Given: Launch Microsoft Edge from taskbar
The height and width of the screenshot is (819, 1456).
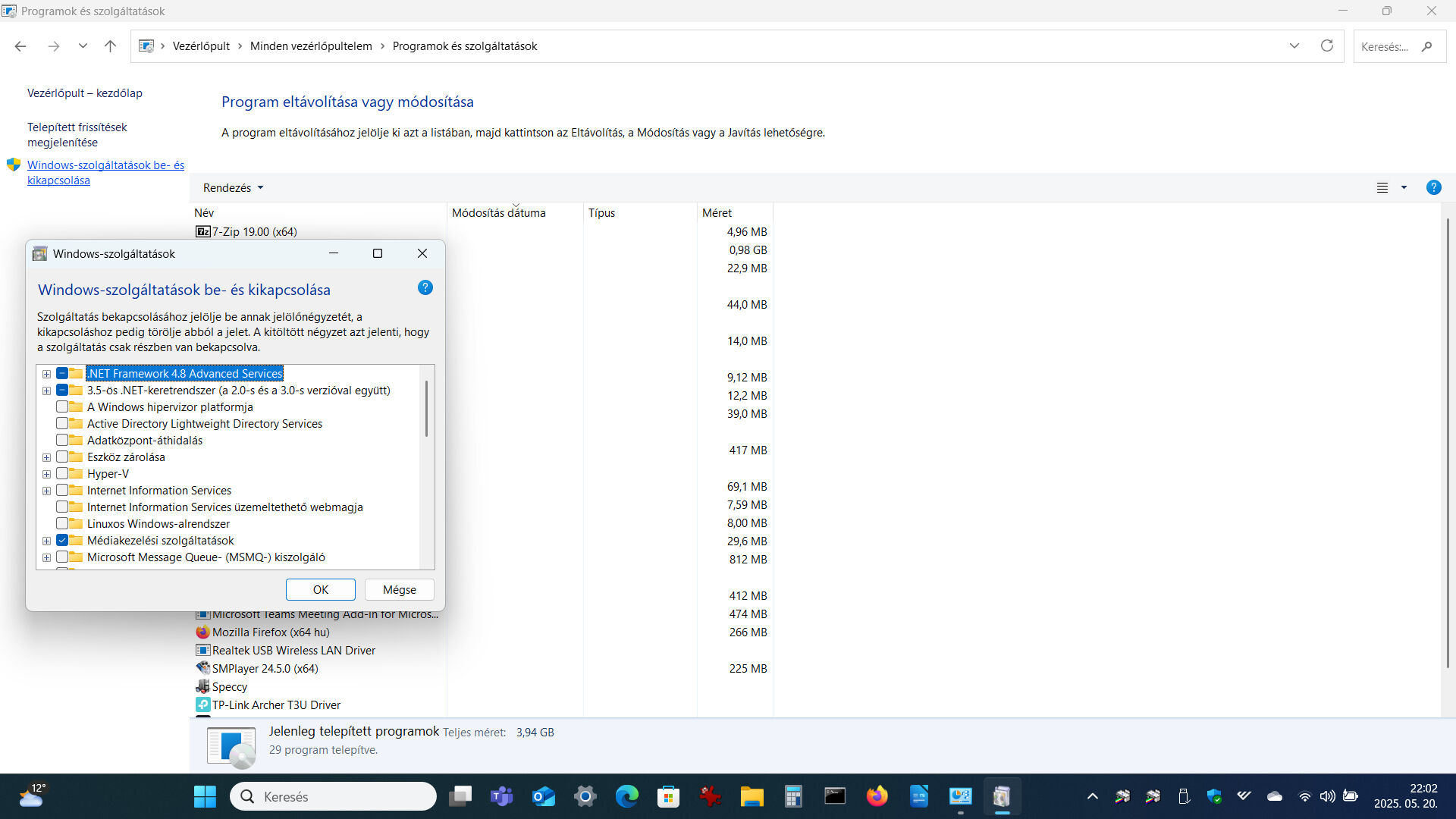Looking at the screenshot, I should pyautogui.click(x=626, y=796).
